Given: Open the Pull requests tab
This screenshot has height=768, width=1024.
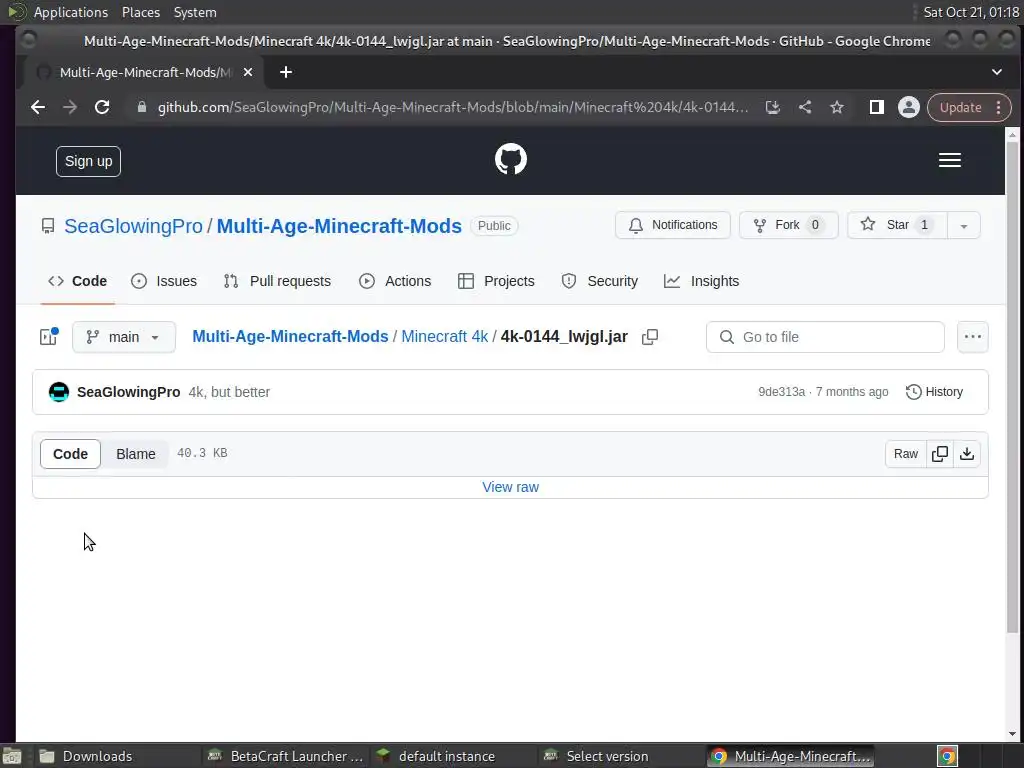Looking at the screenshot, I should (x=278, y=281).
